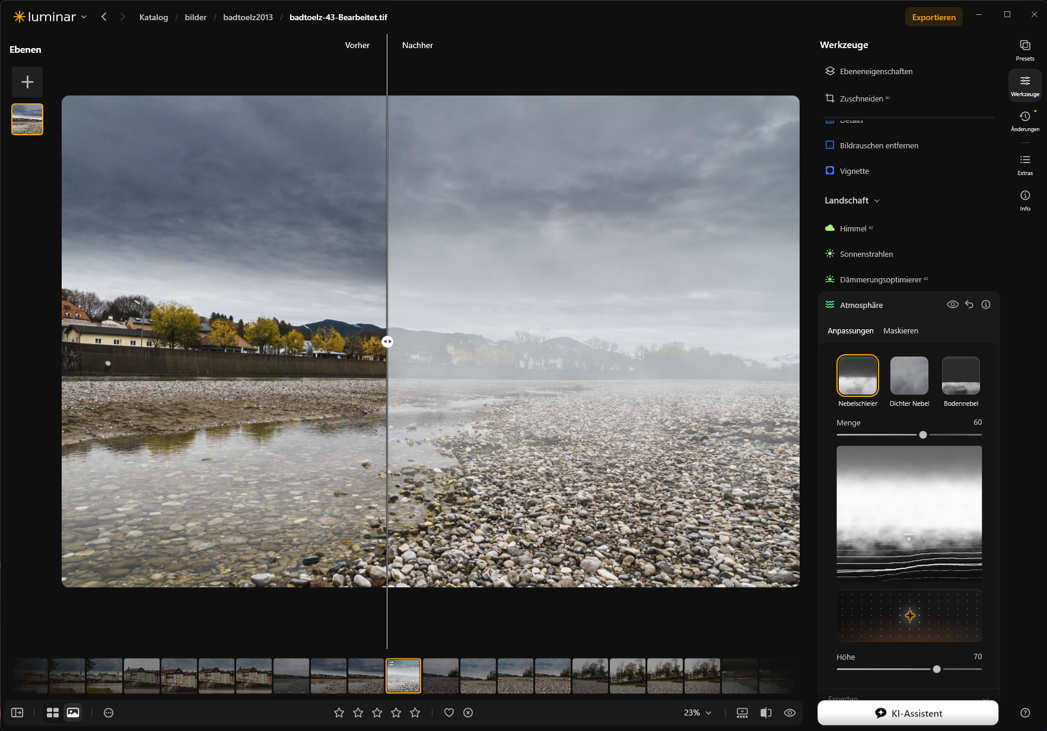Viewport: 1047px width, 731px height.
Task: Select the layer thumbnail in Ebenen
Action: tap(27, 119)
